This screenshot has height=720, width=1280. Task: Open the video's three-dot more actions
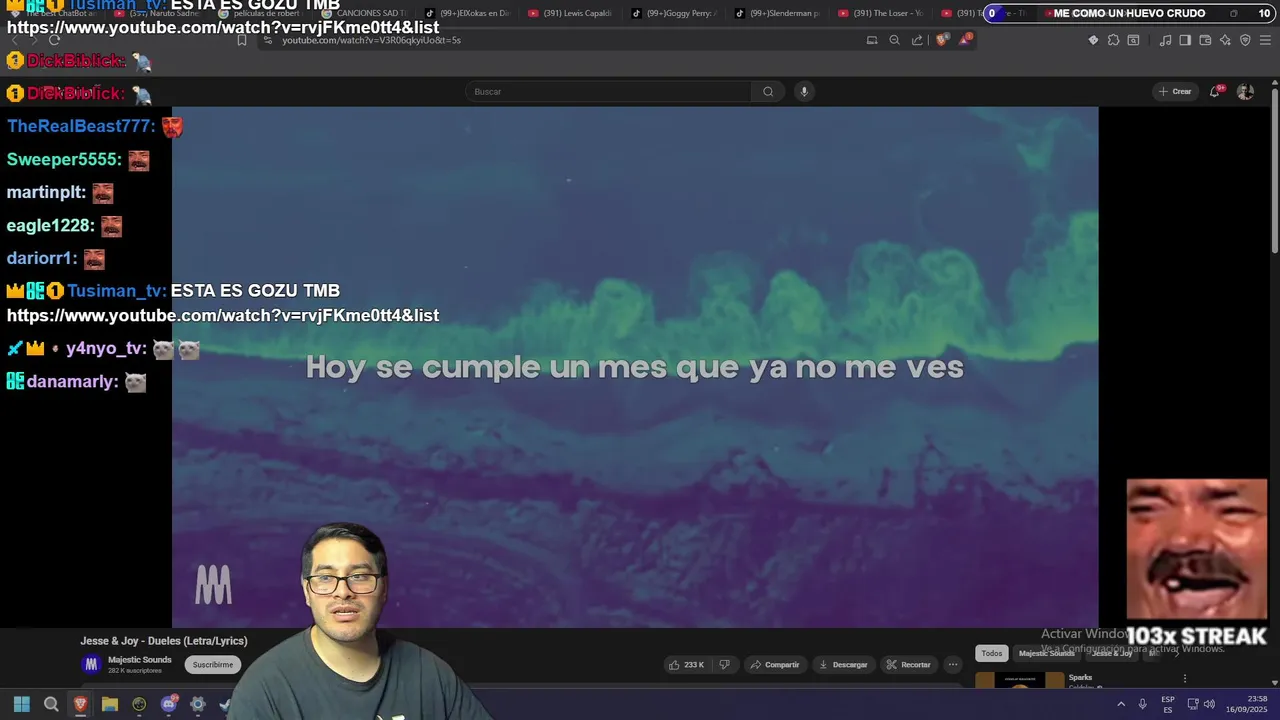point(953,665)
